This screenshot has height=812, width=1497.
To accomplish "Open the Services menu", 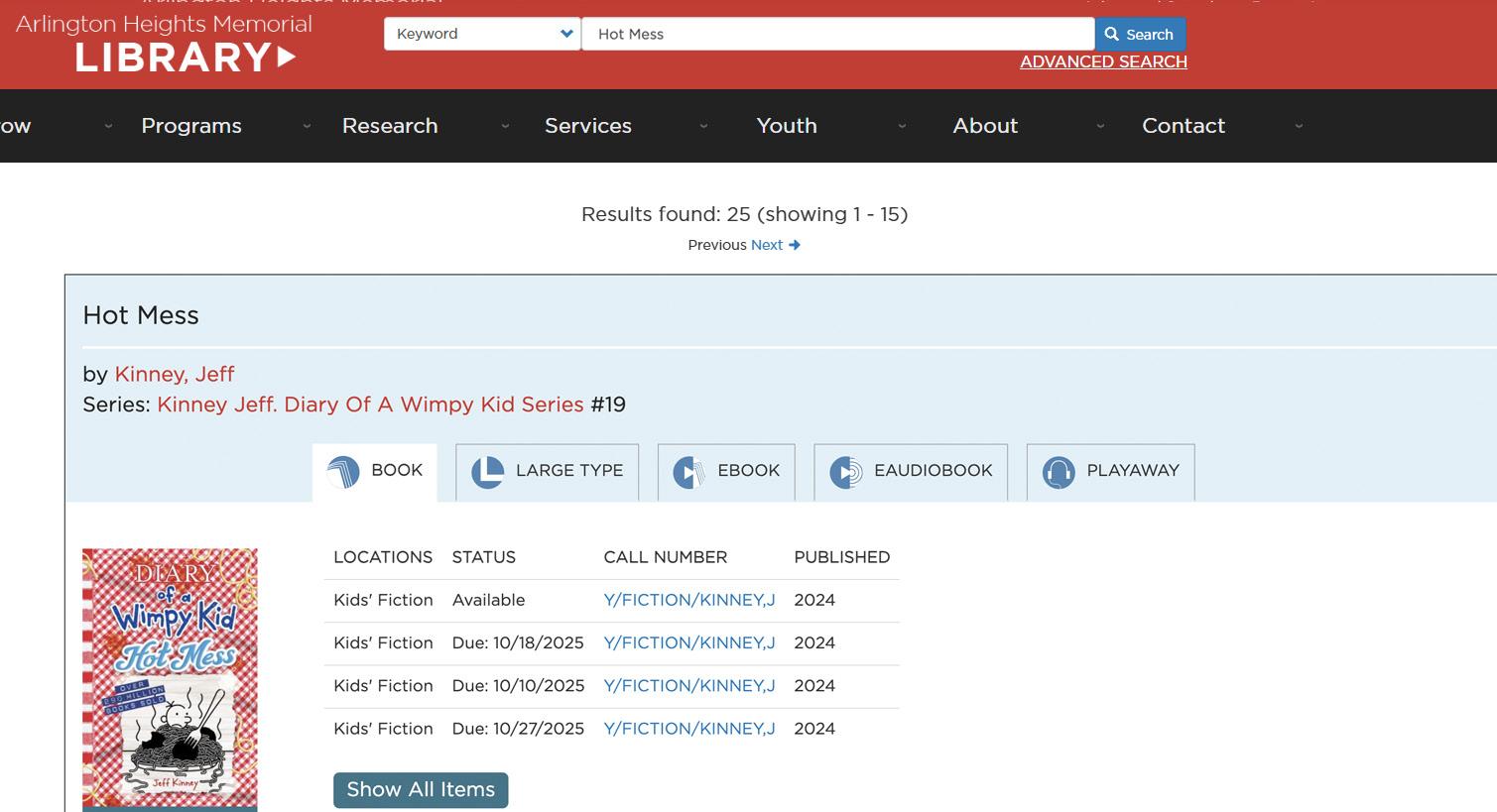I will click(588, 126).
